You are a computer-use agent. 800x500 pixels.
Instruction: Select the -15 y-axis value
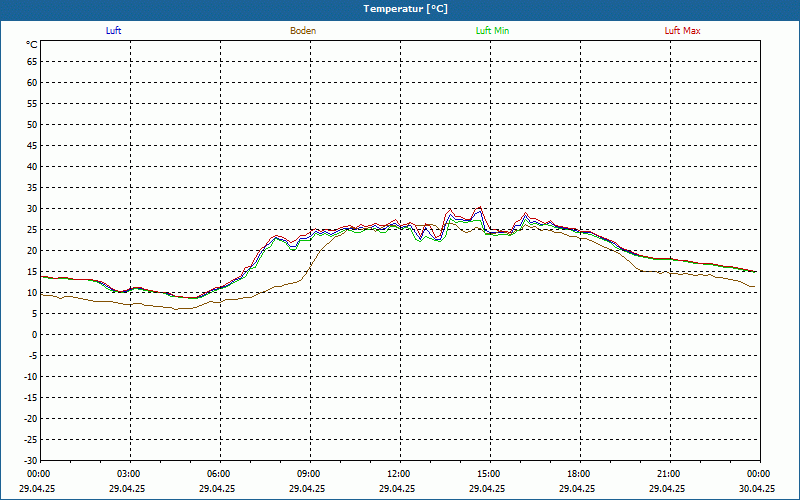click(31, 398)
